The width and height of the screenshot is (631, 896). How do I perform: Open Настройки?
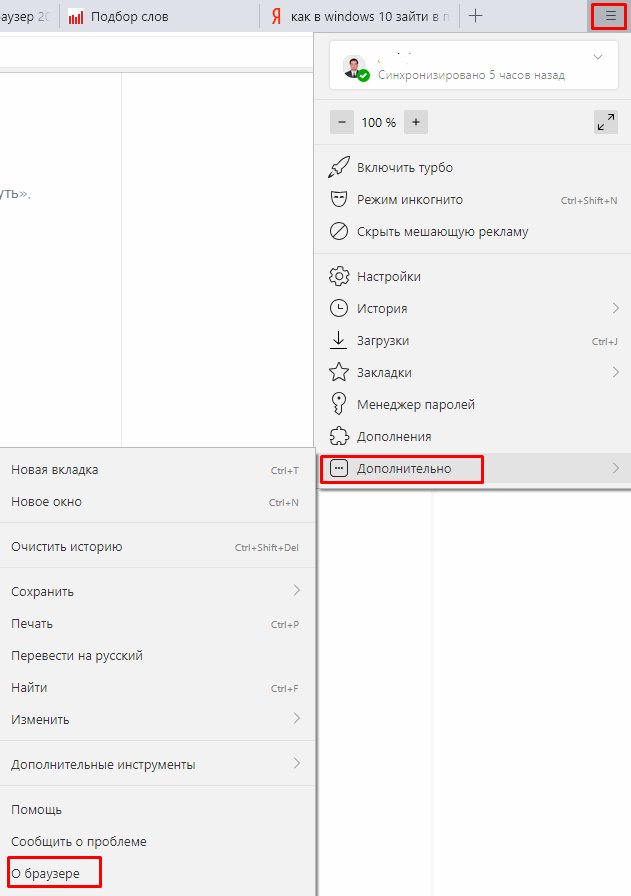click(473, 276)
